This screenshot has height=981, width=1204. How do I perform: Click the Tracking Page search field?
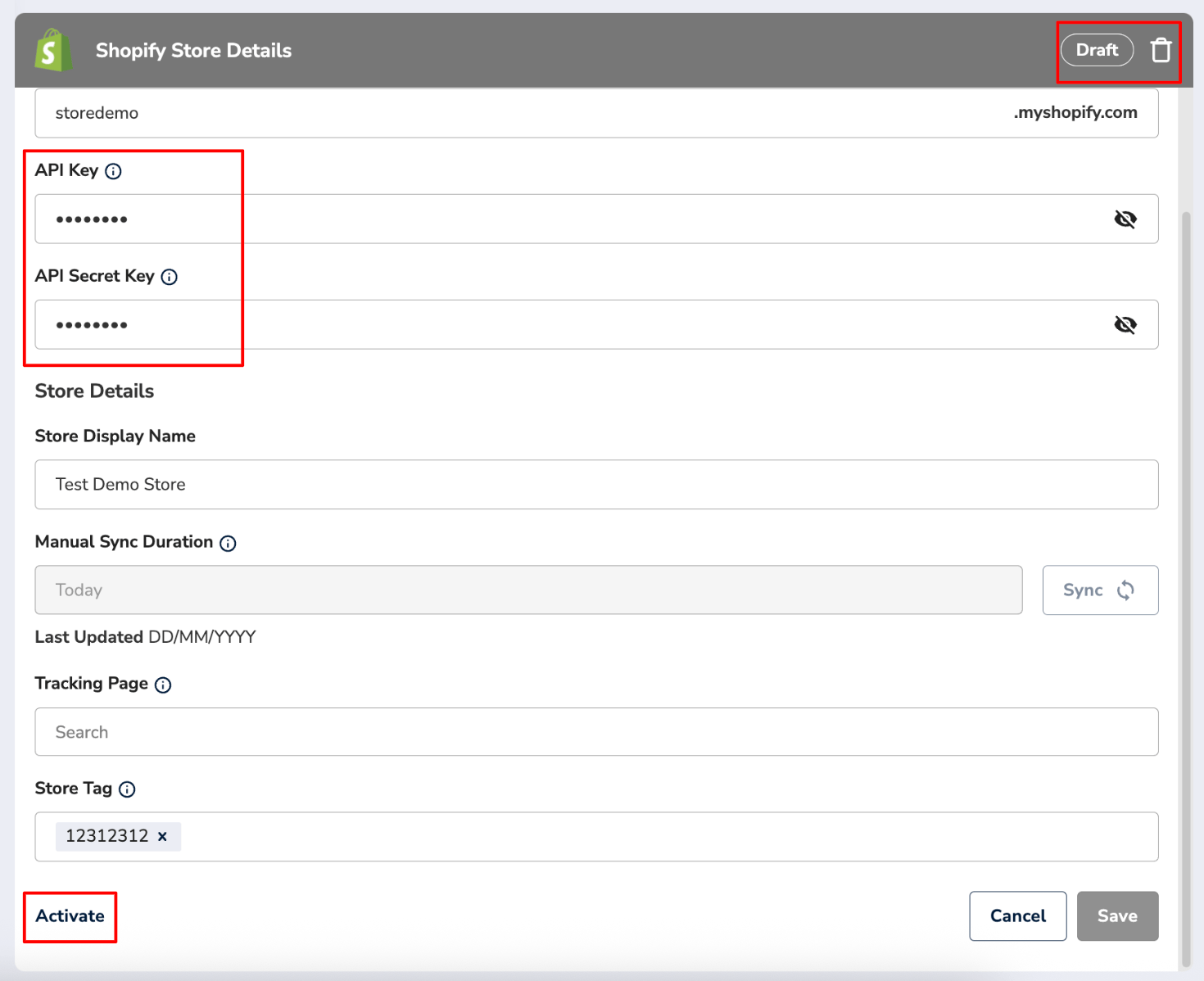pyautogui.click(x=596, y=731)
